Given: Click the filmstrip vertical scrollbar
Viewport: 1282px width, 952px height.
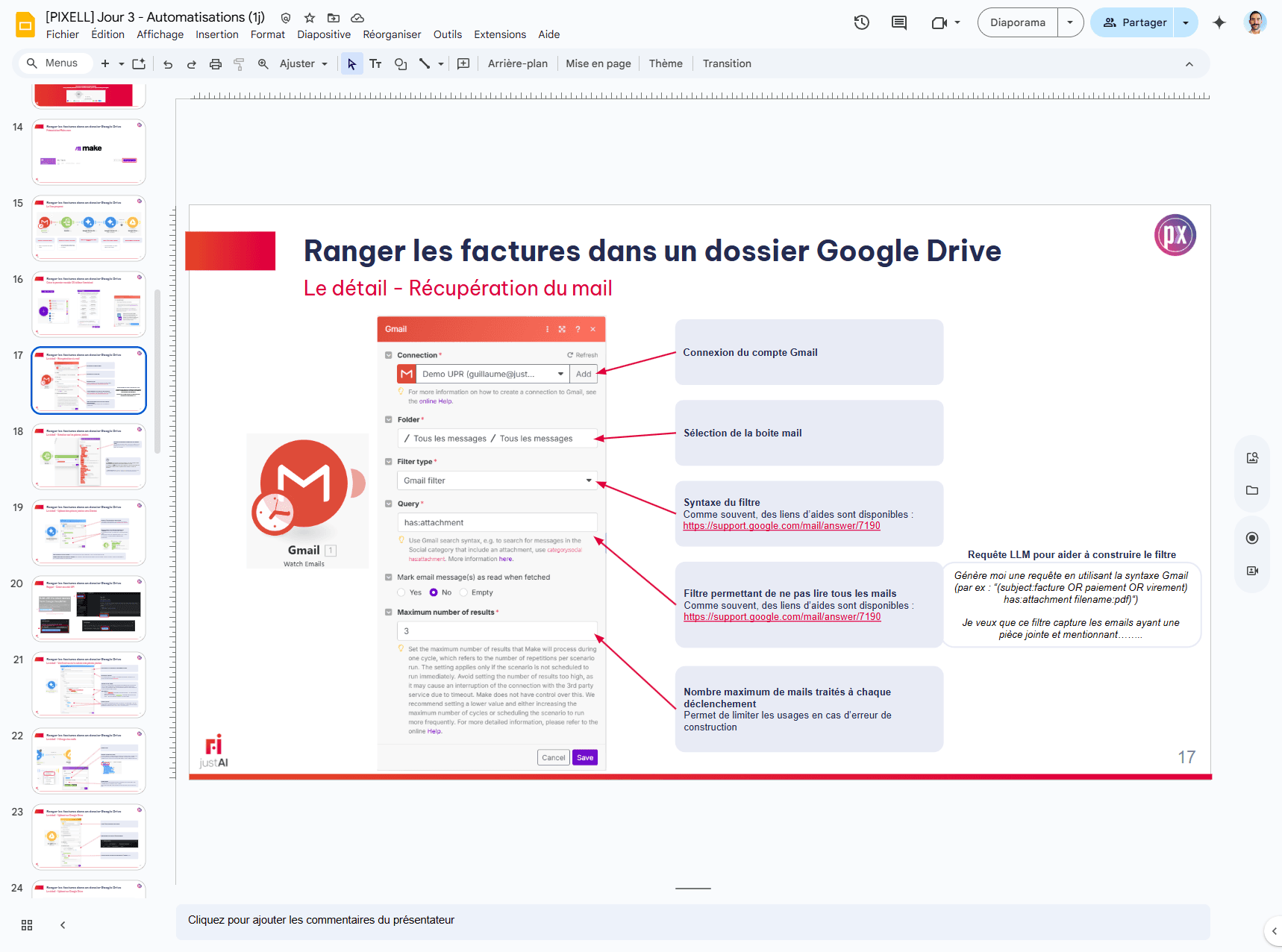Looking at the screenshot, I should 157,371.
